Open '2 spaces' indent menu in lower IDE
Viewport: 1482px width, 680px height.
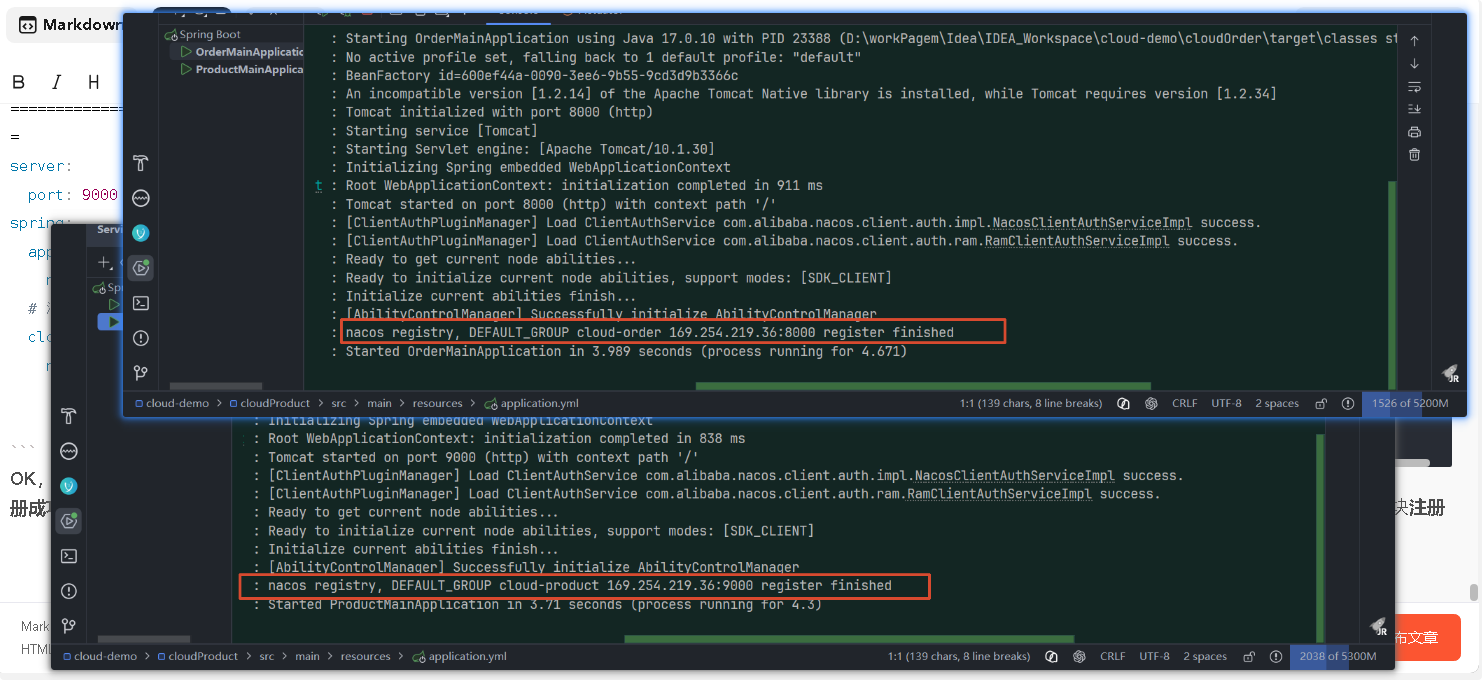(x=1205, y=657)
